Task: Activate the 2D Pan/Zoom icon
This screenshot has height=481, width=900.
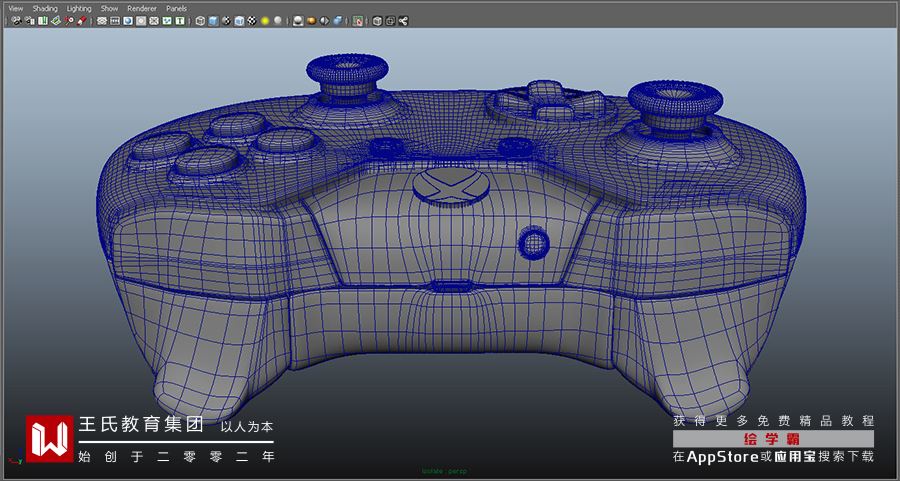Action: click(x=69, y=21)
